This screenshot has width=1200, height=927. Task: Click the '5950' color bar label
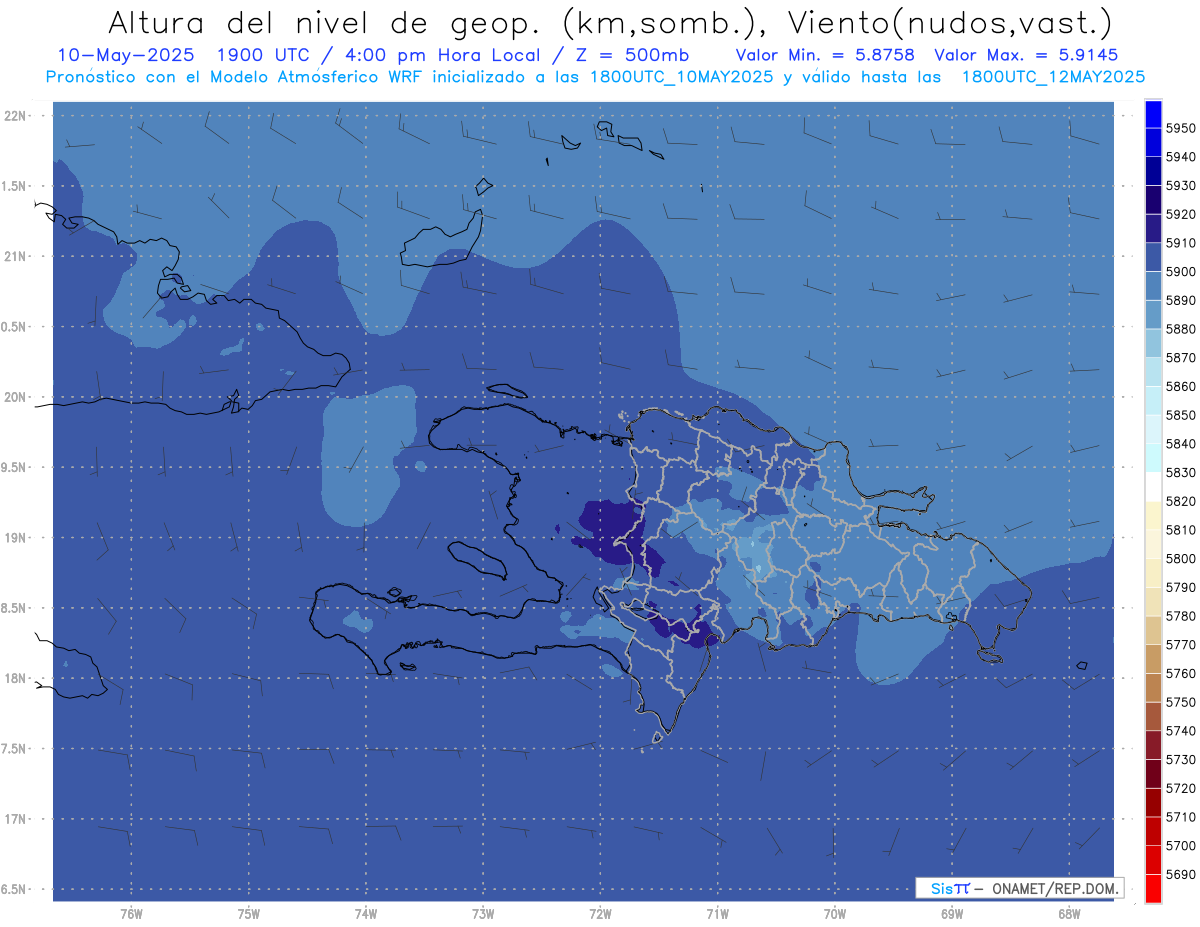1180,128
